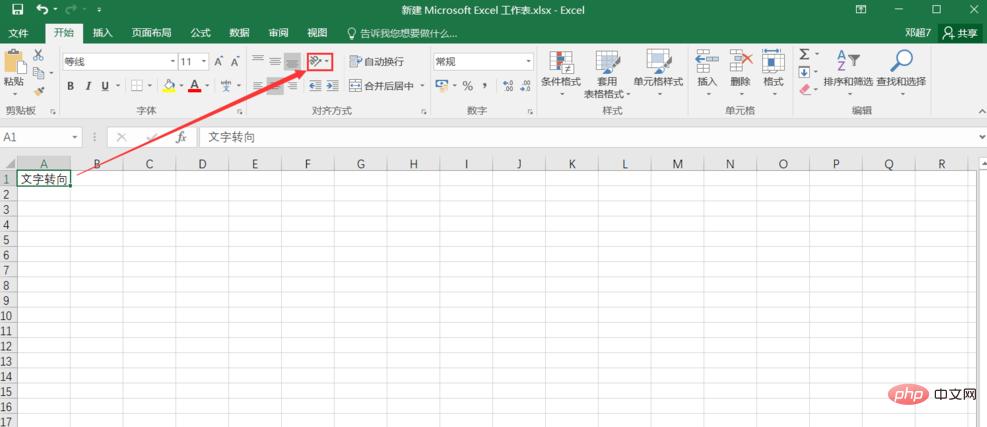Open Find and Select (查找和选择)
This screenshot has height=427, width=987.
902,72
